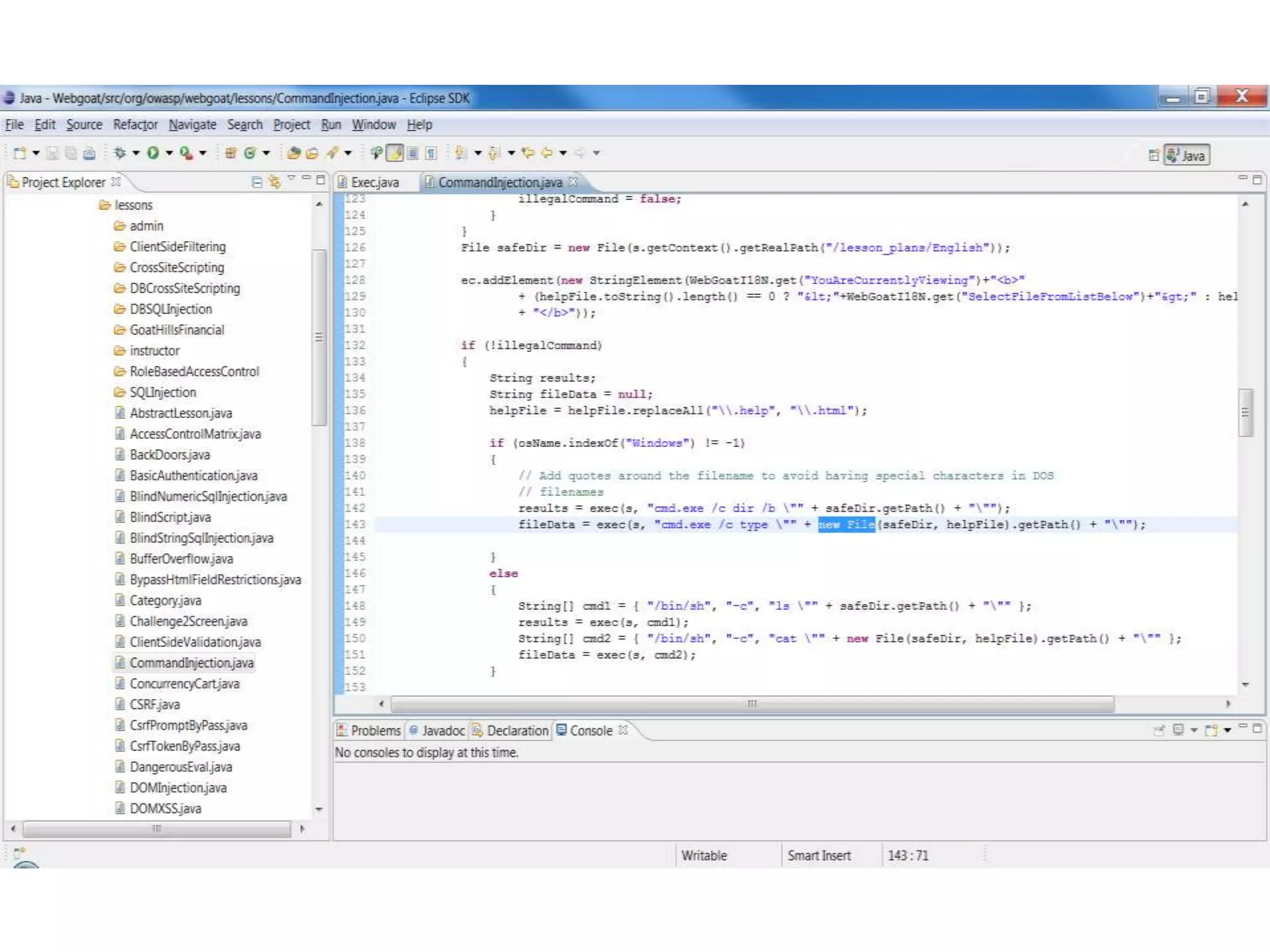The height and width of the screenshot is (952, 1270).
Task: Click Collapse All in Project Explorer
Action: pos(257,182)
